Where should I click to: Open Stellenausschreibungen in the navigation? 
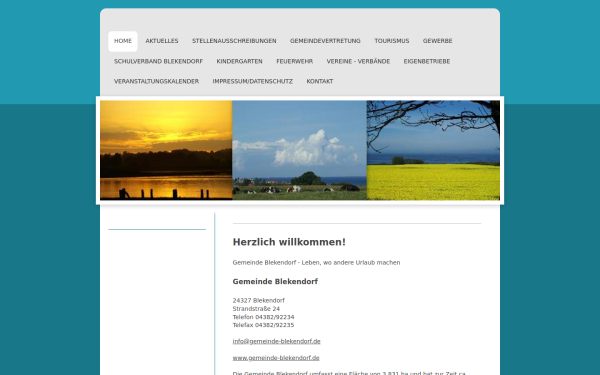click(x=234, y=41)
